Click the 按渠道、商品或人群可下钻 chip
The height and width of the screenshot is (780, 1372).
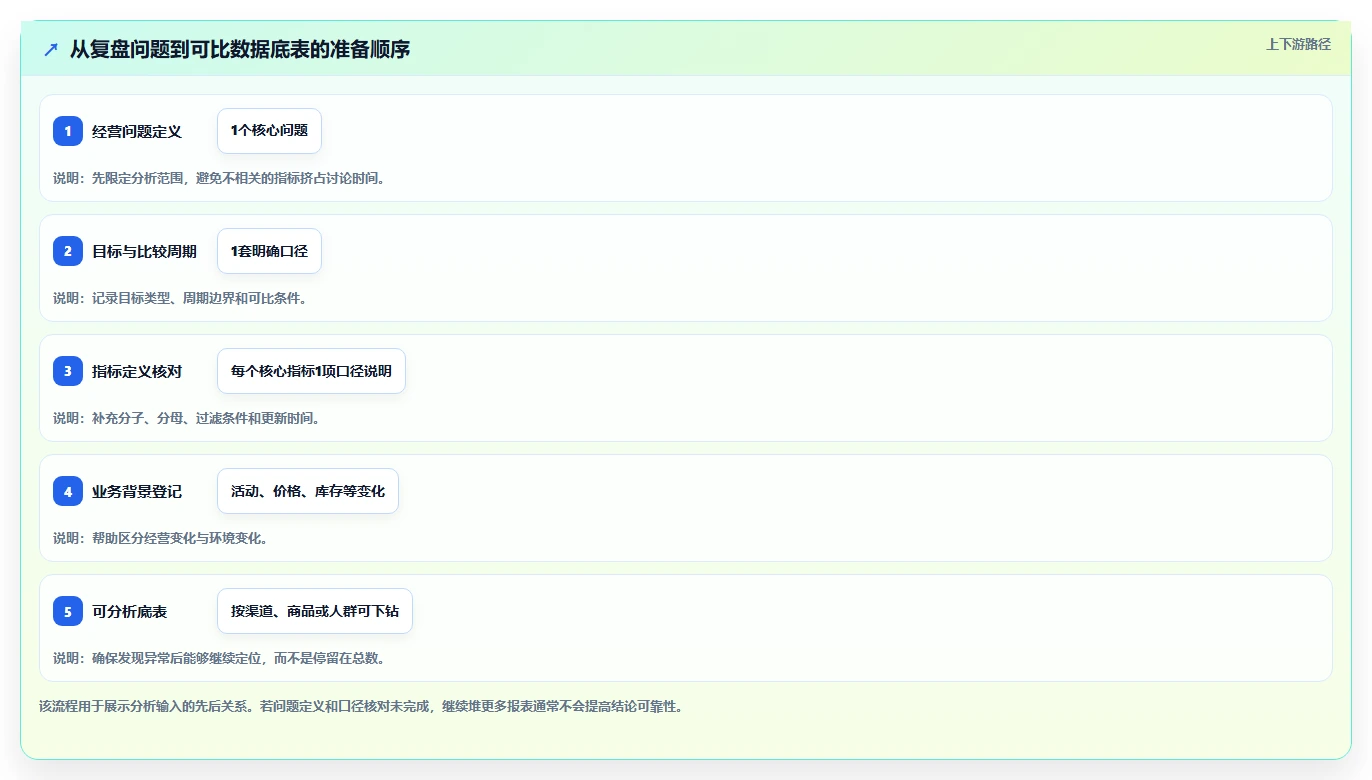[x=315, y=611]
